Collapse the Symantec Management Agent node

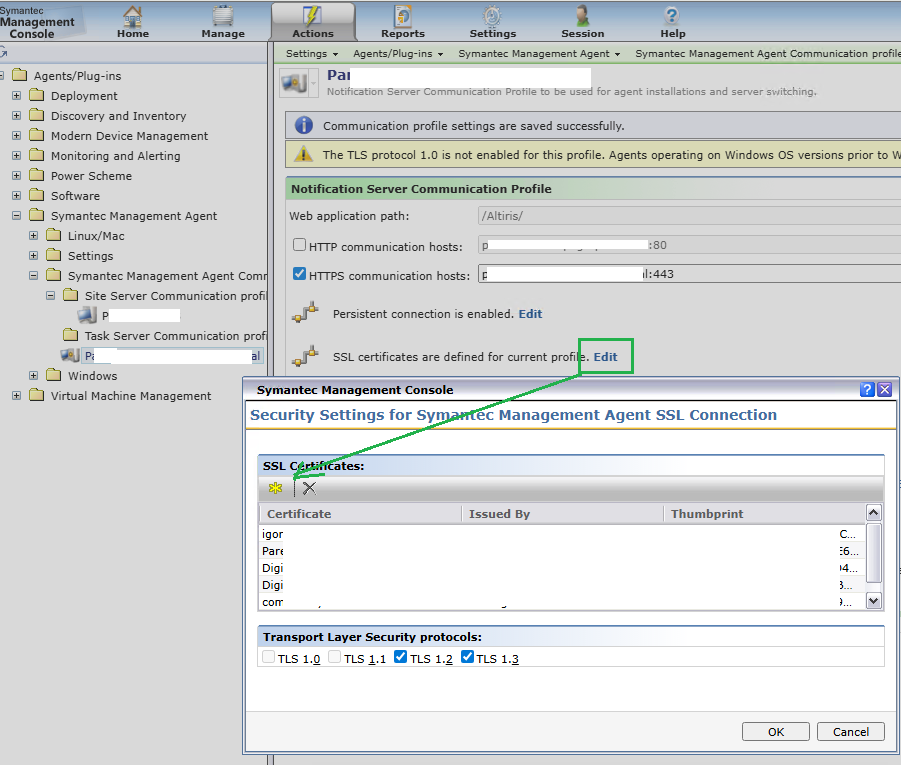click(x=17, y=216)
